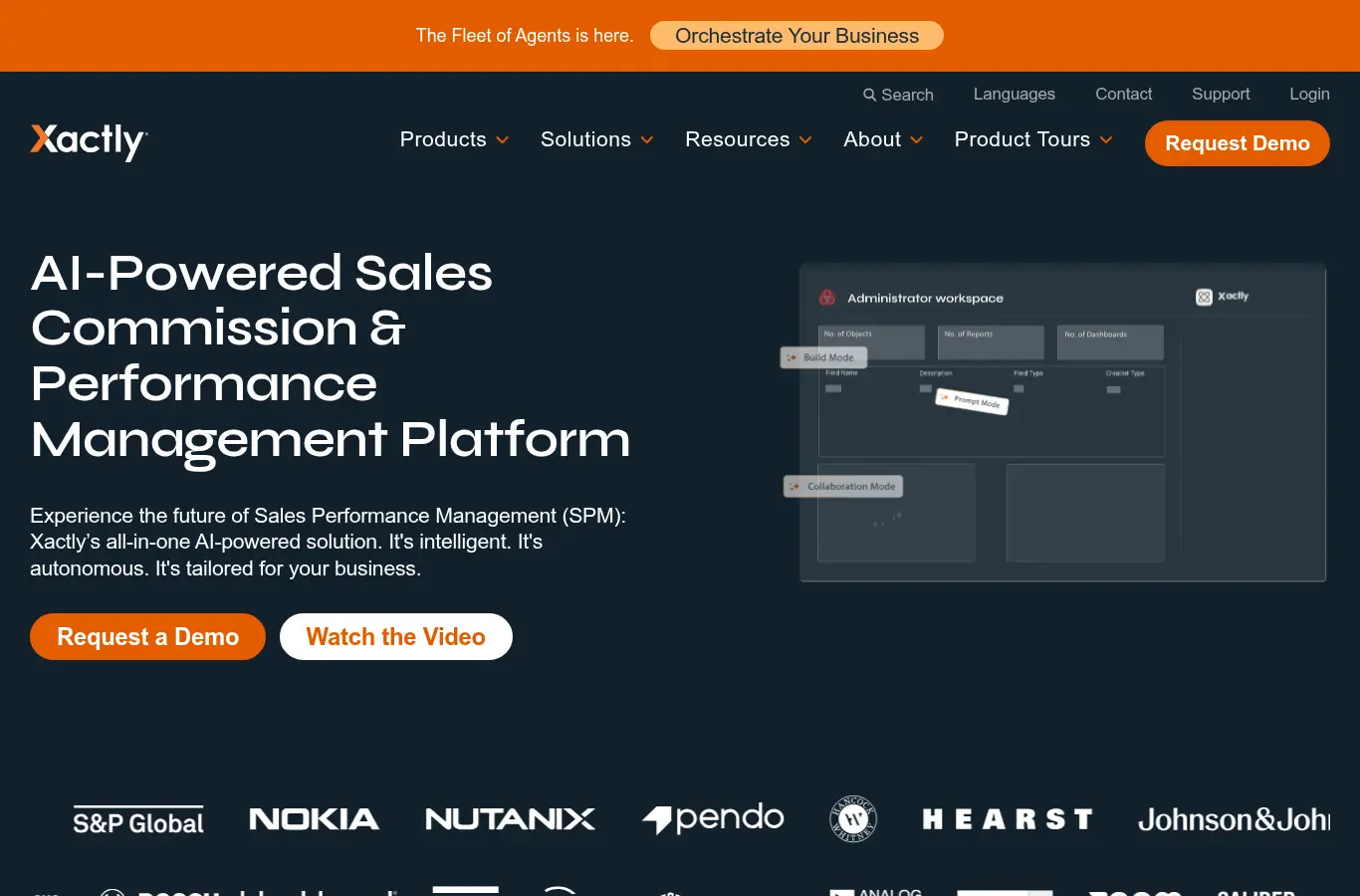Click Watch the Video button
The width and height of the screenshot is (1360, 896).
(396, 636)
